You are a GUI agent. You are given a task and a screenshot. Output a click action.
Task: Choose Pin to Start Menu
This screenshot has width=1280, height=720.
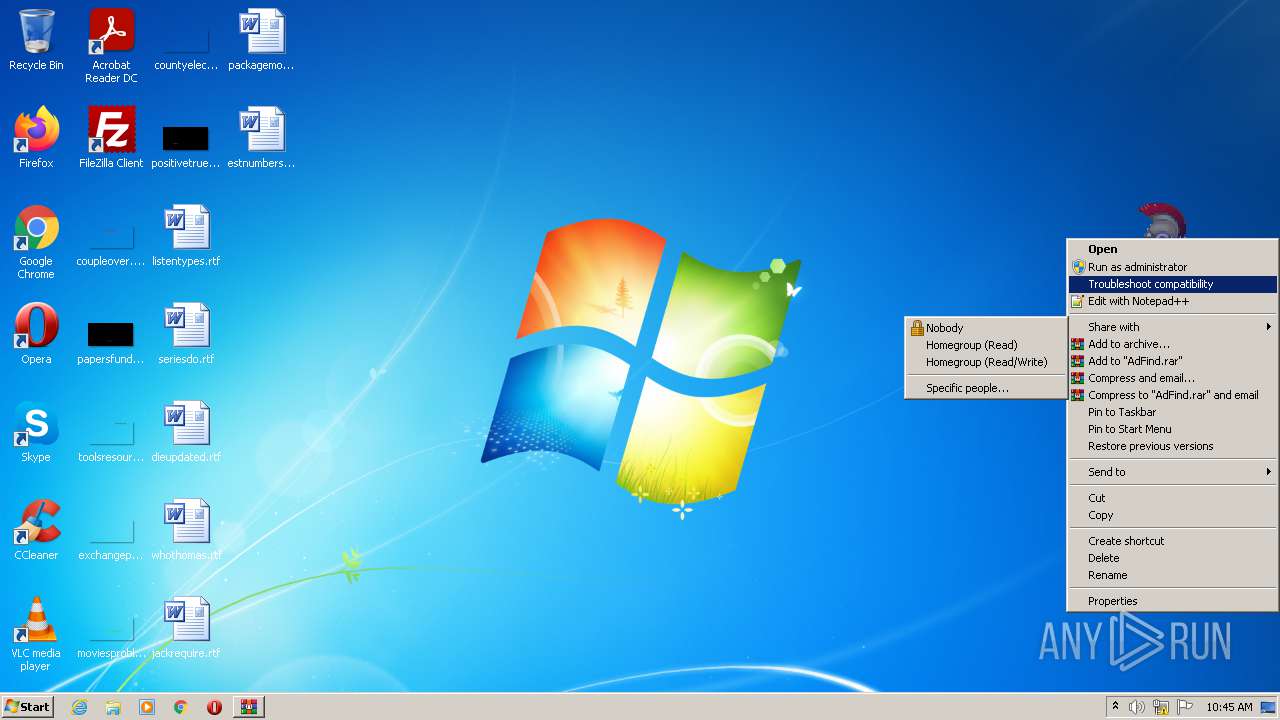pos(1173,429)
